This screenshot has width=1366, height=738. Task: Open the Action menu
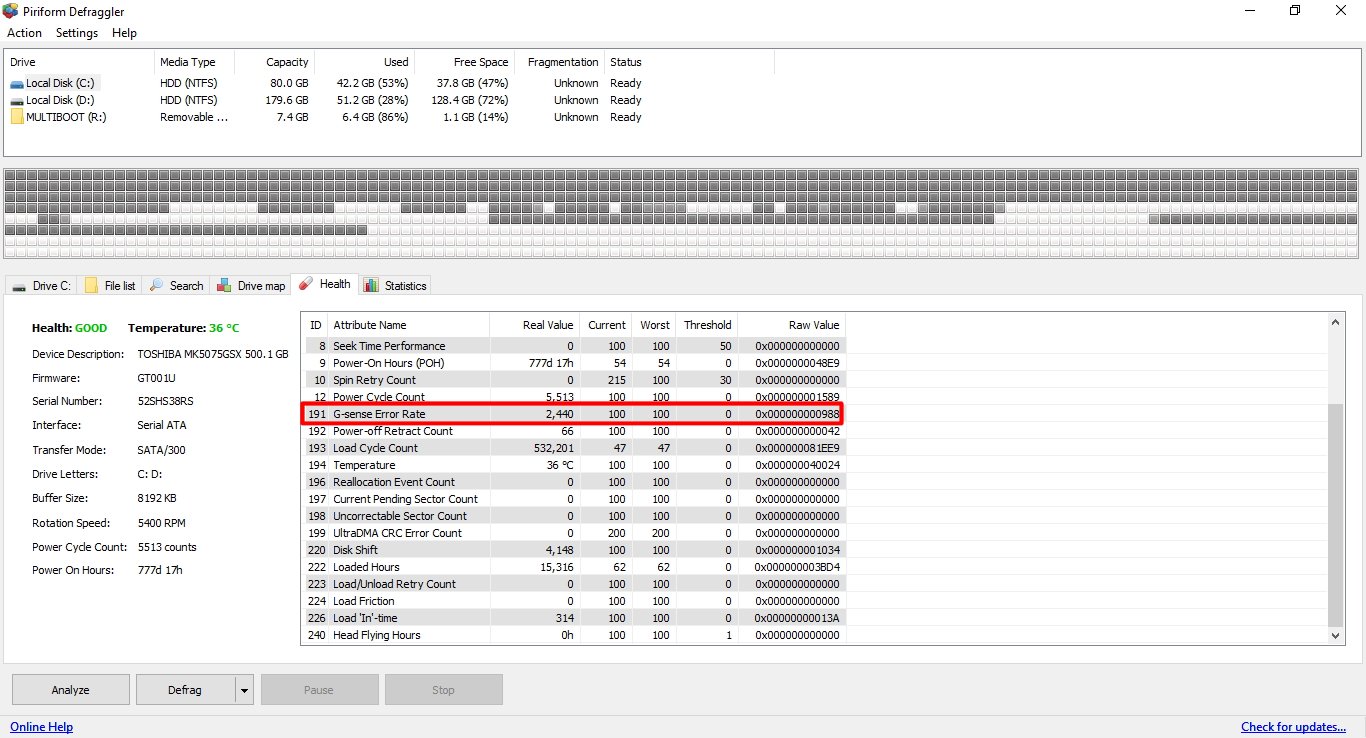click(x=24, y=33)
